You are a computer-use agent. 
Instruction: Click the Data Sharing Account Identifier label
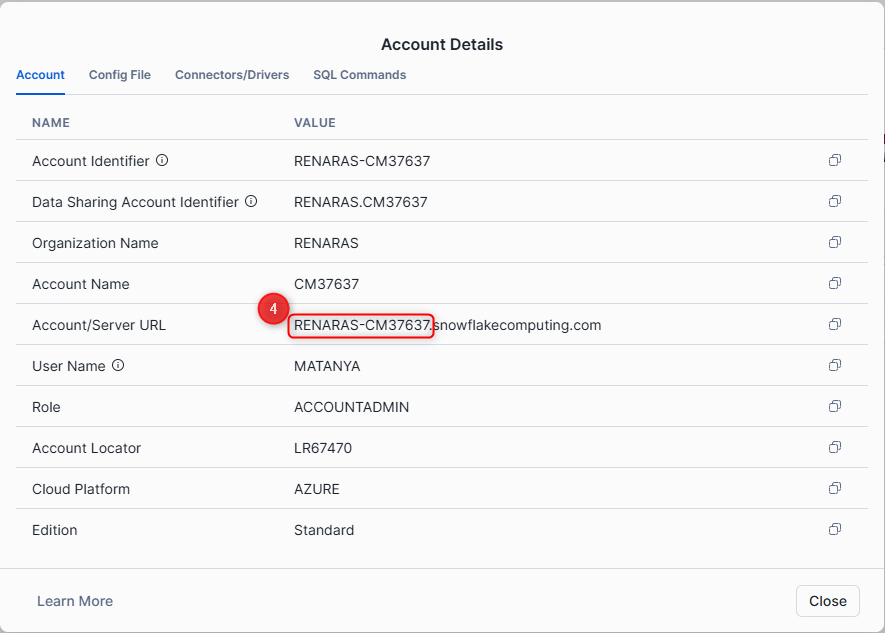pos(135,202)
